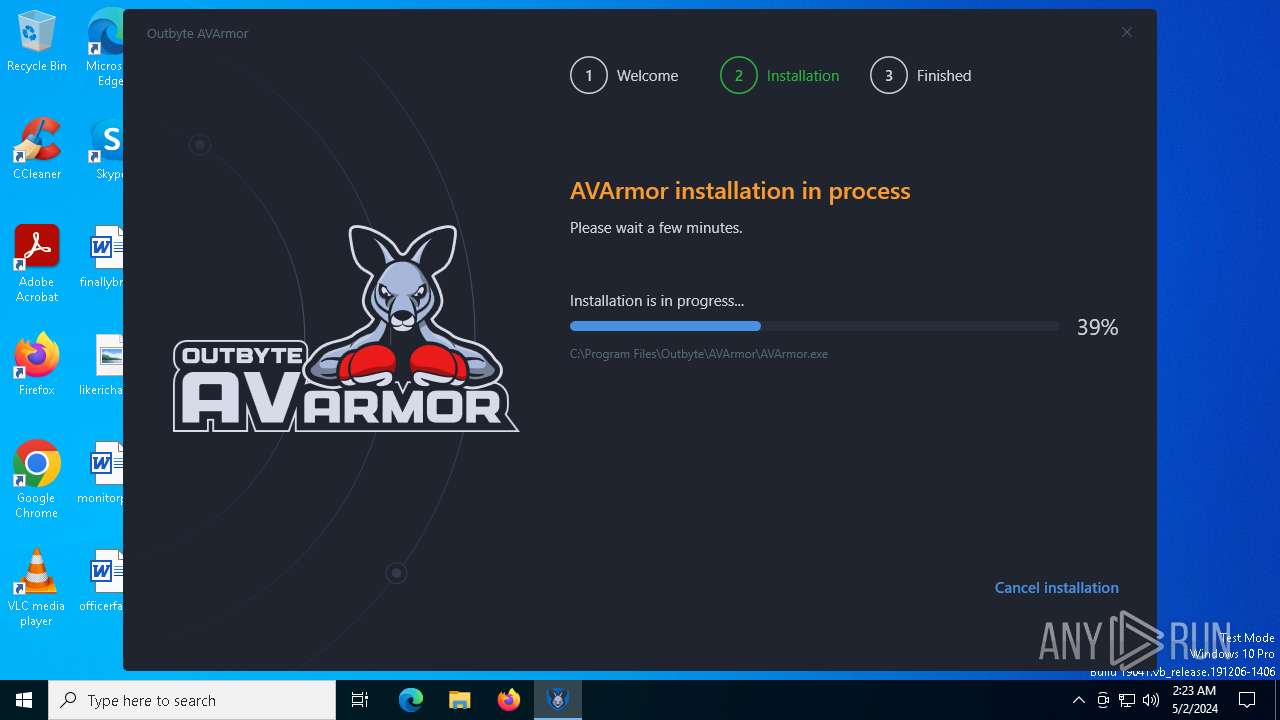Click the AVArmor.exe install path text
Screen dimensions: 1280x720
tap(699, 354)
